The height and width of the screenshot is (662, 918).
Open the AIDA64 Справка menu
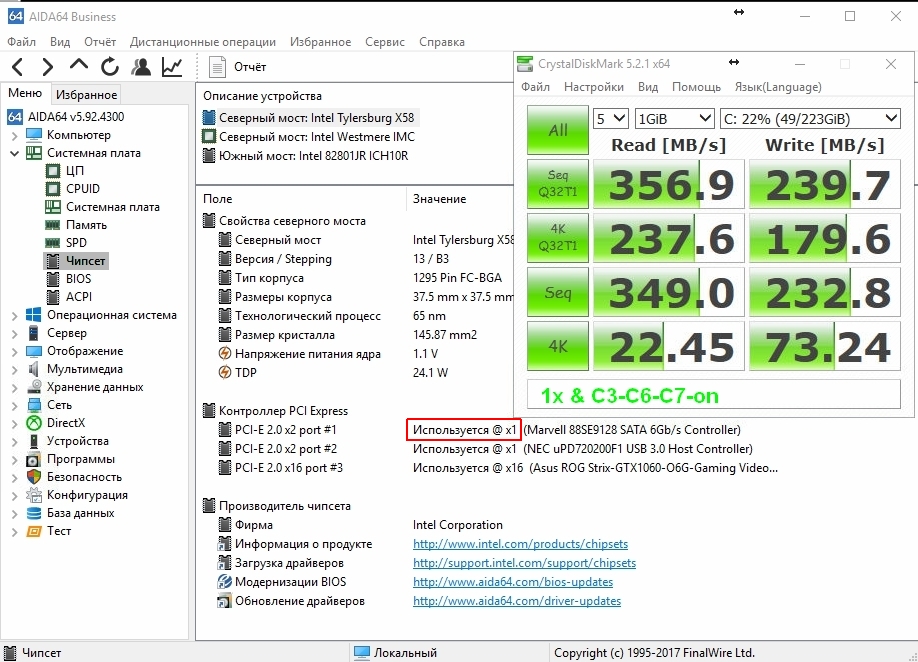click(442, 42)
